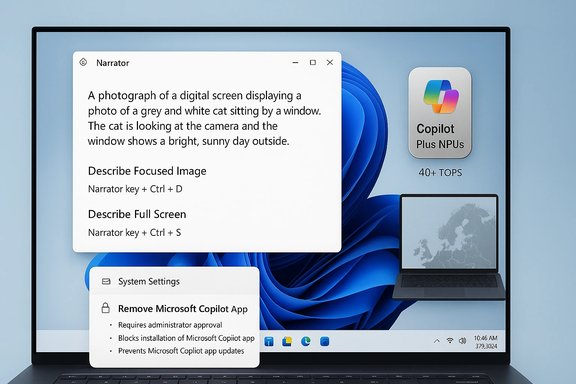Viewport: 576px width, 384px height.
Task: Maximize the Narrator window
Action: pos(313,62)
